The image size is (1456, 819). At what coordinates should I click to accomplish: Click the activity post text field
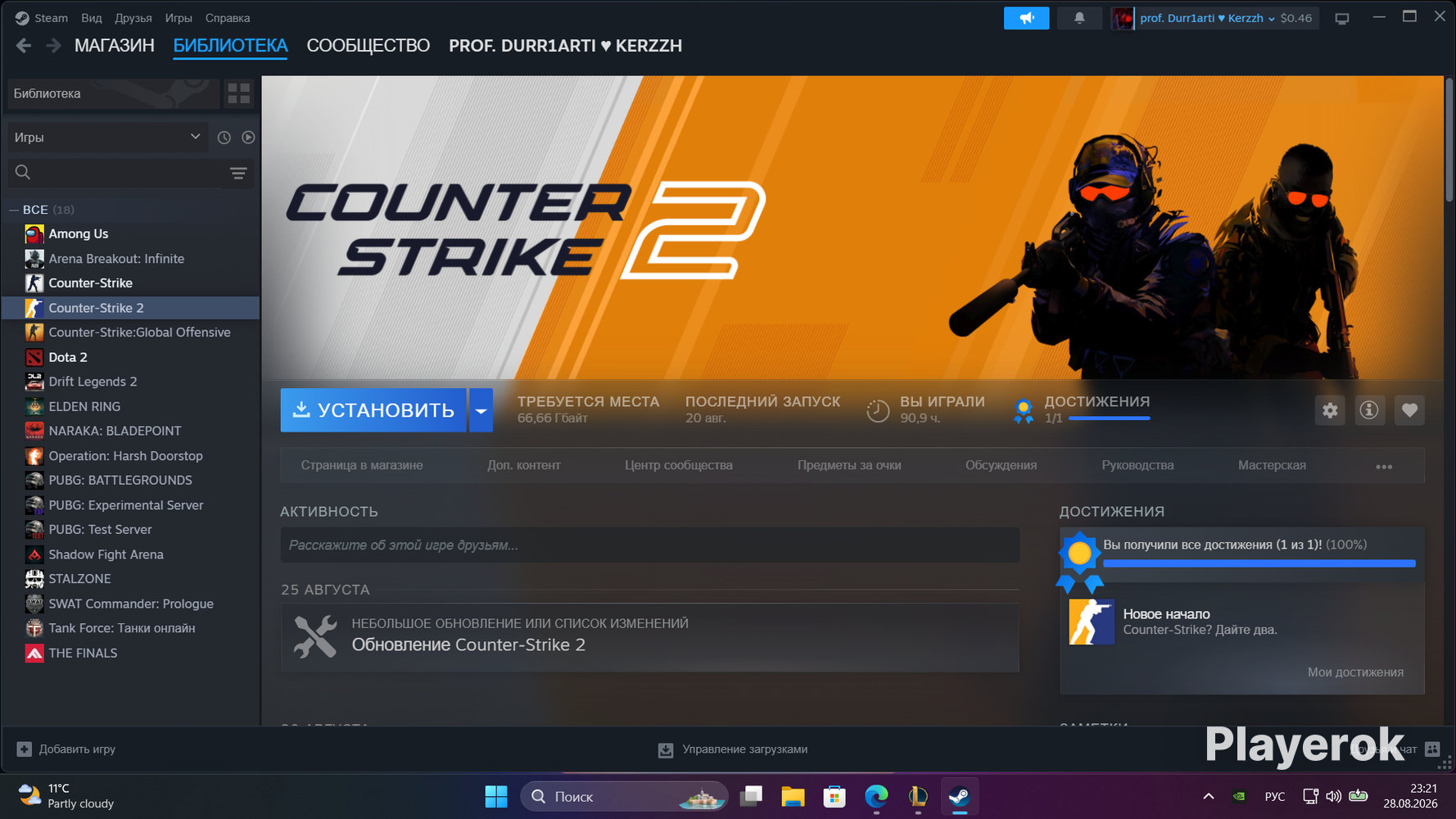(650, 545)
